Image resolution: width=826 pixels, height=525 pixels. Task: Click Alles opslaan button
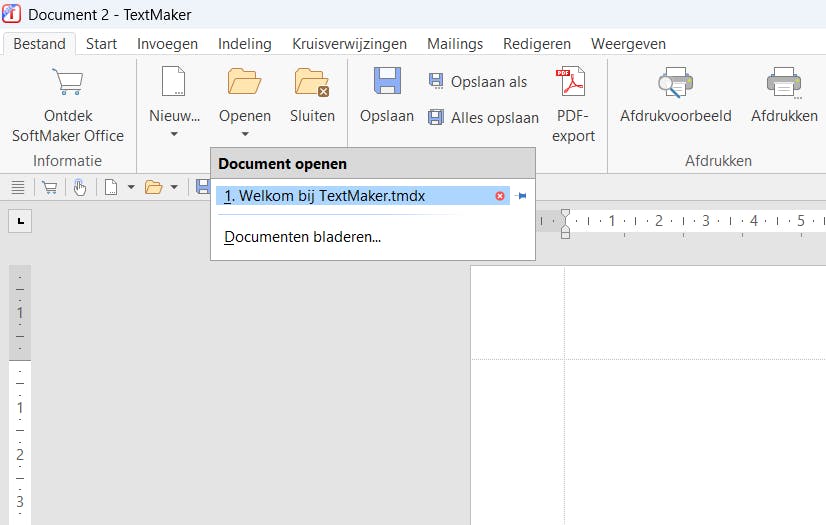(x=484, y=117)
